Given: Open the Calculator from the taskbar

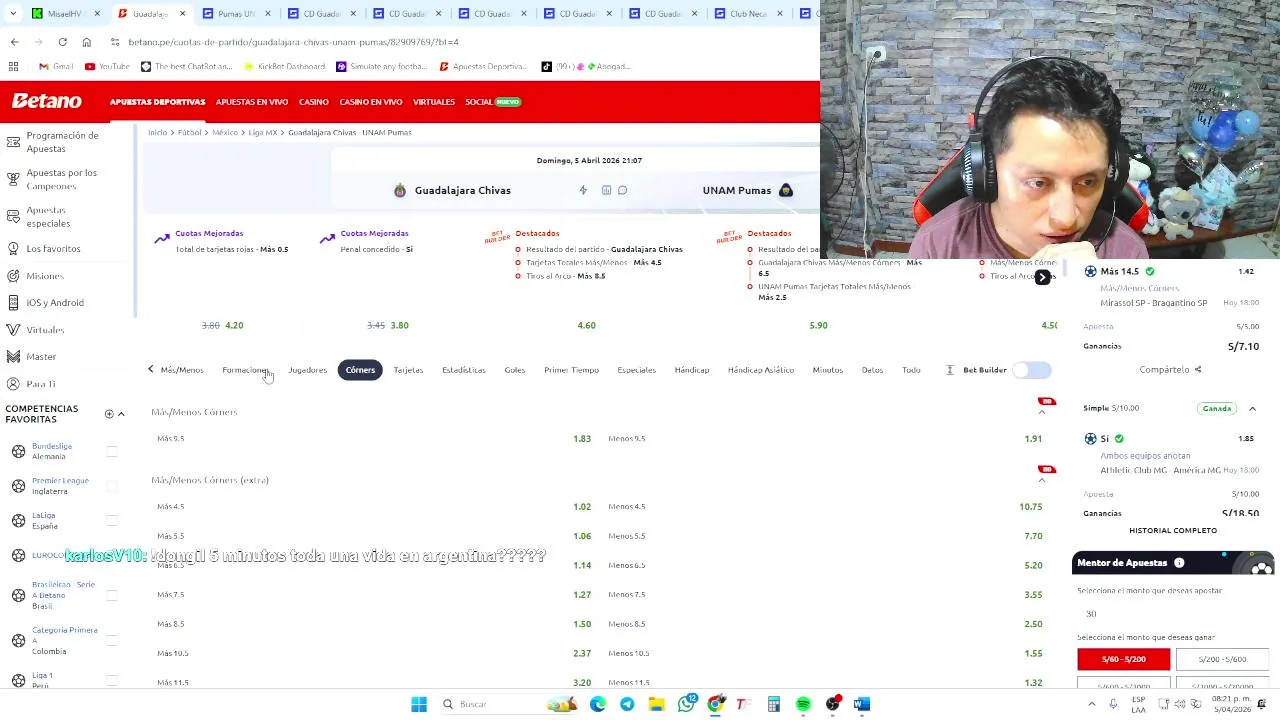Looking at the screenshot, I should pyautogui.click(x=774, y=704).
